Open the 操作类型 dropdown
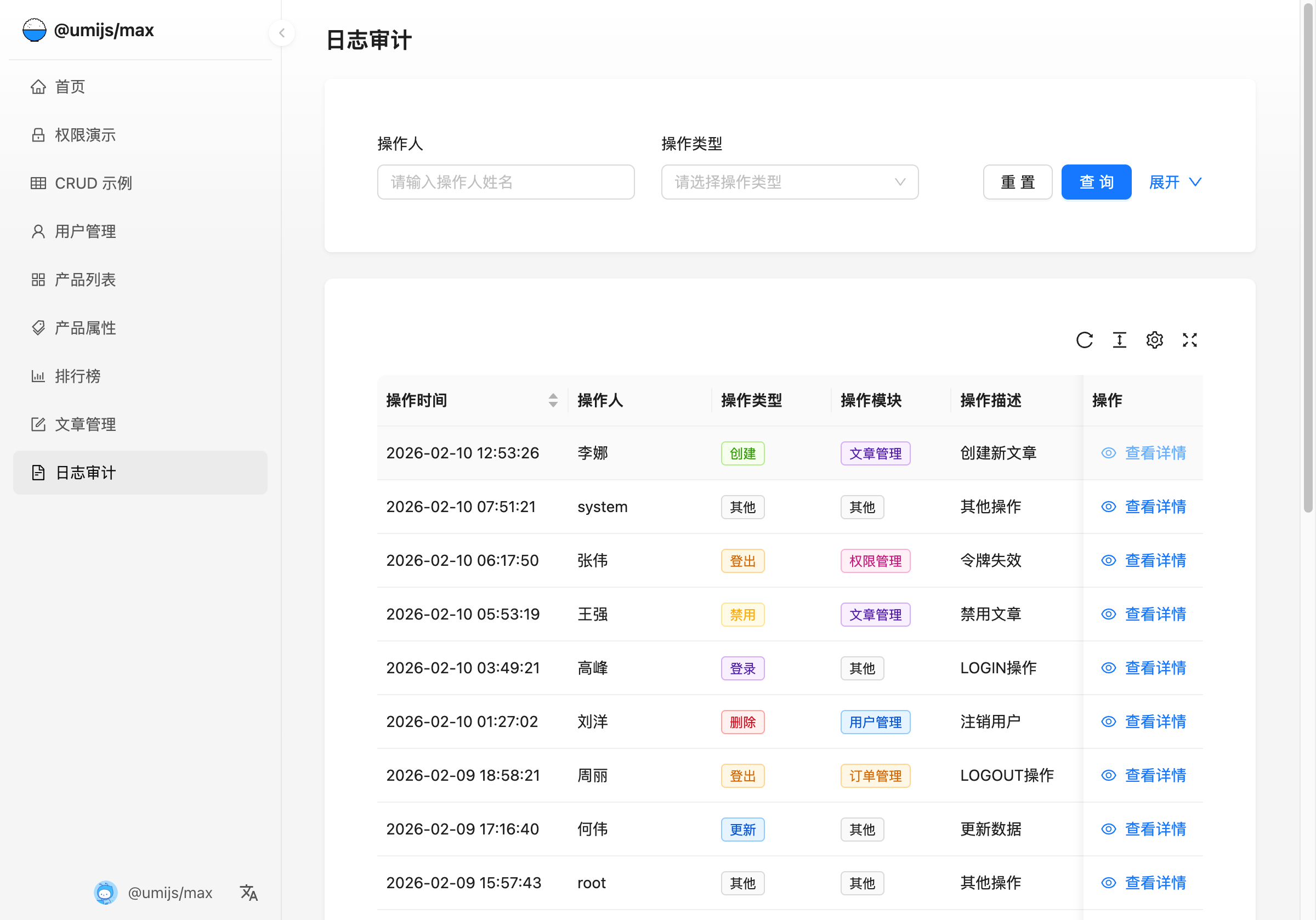Image resolution: width=1316 pixels, height=920 pixels. (789, 182)
